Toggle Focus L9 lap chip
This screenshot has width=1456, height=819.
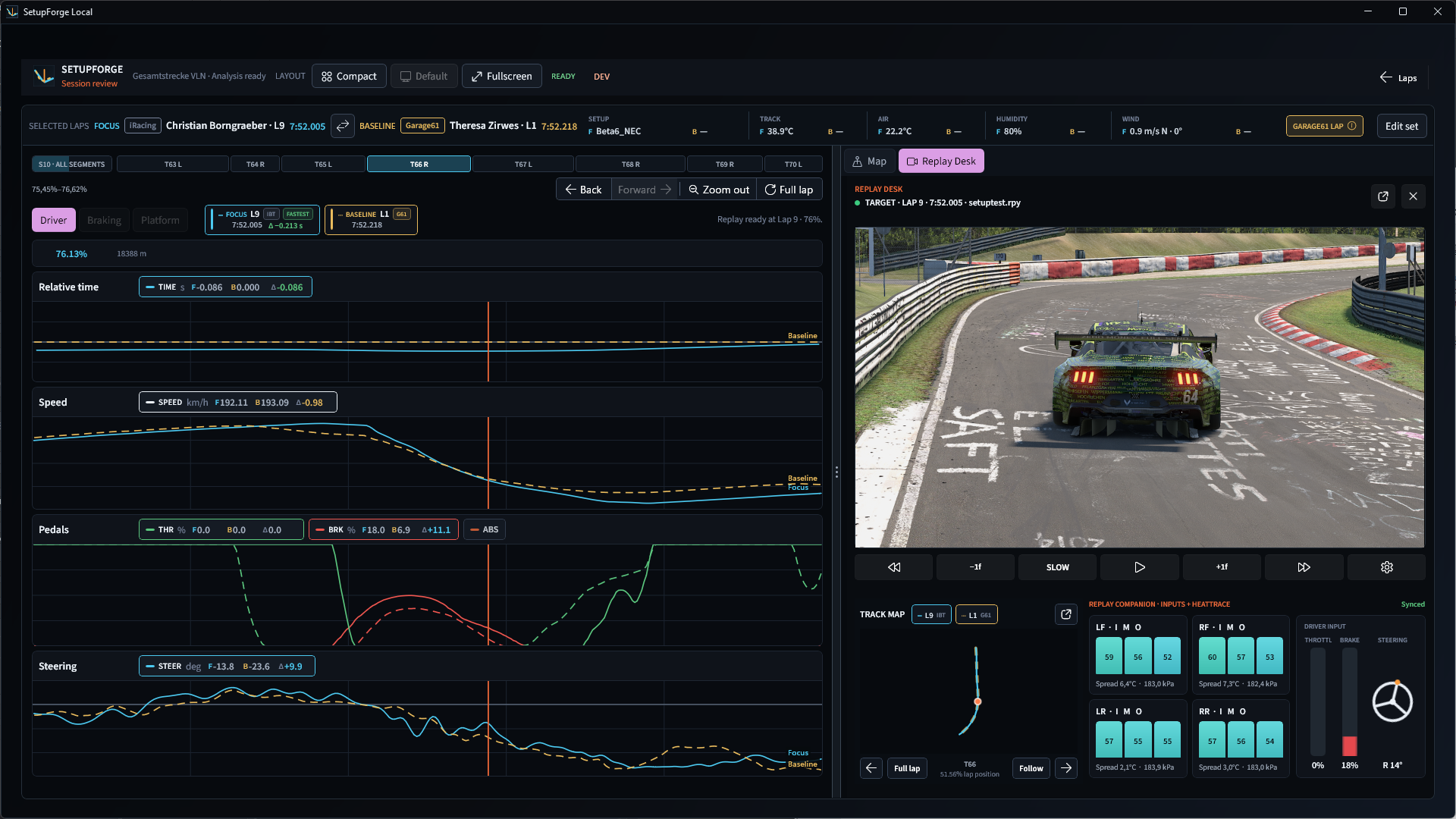[262, 220]
